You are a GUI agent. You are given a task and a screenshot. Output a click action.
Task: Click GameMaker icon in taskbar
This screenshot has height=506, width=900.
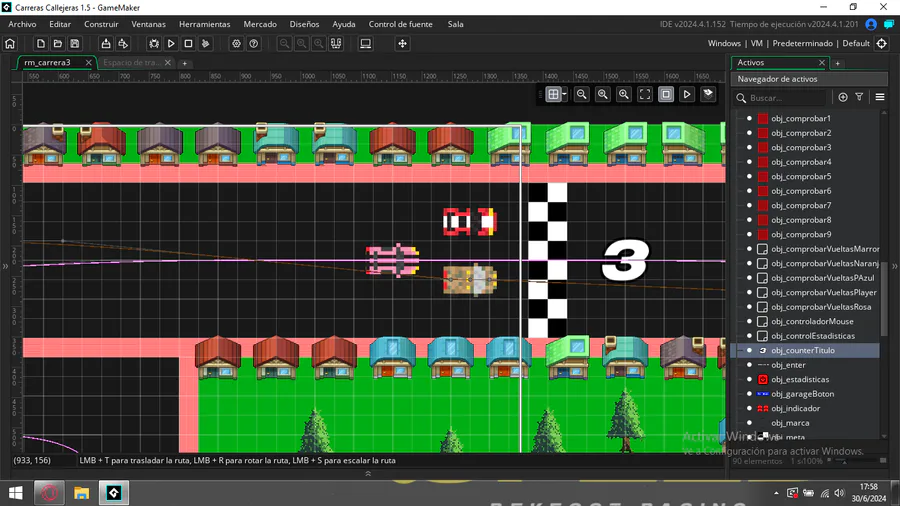point(114,493)
